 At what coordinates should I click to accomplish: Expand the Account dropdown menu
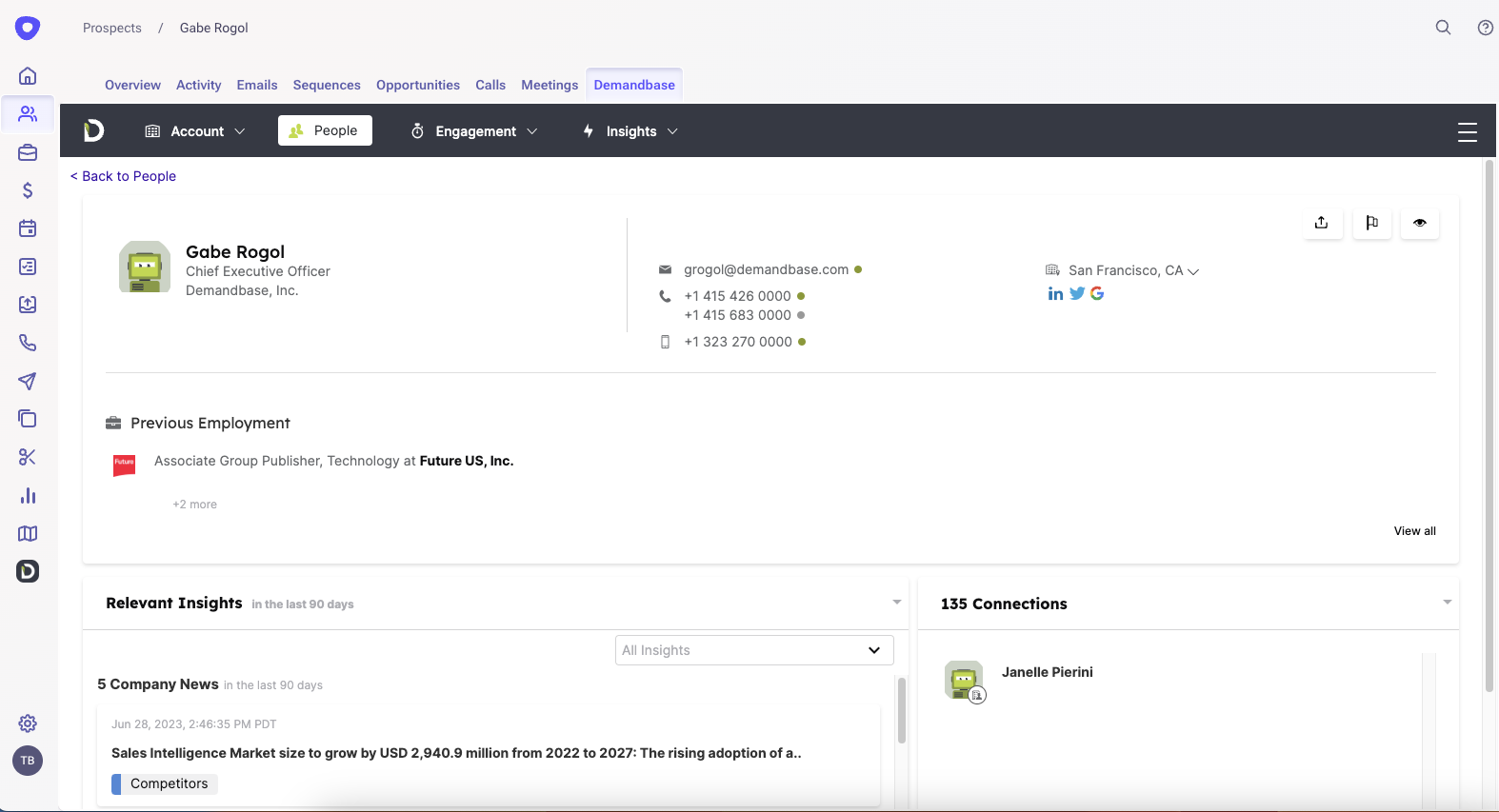click(195, 131)
